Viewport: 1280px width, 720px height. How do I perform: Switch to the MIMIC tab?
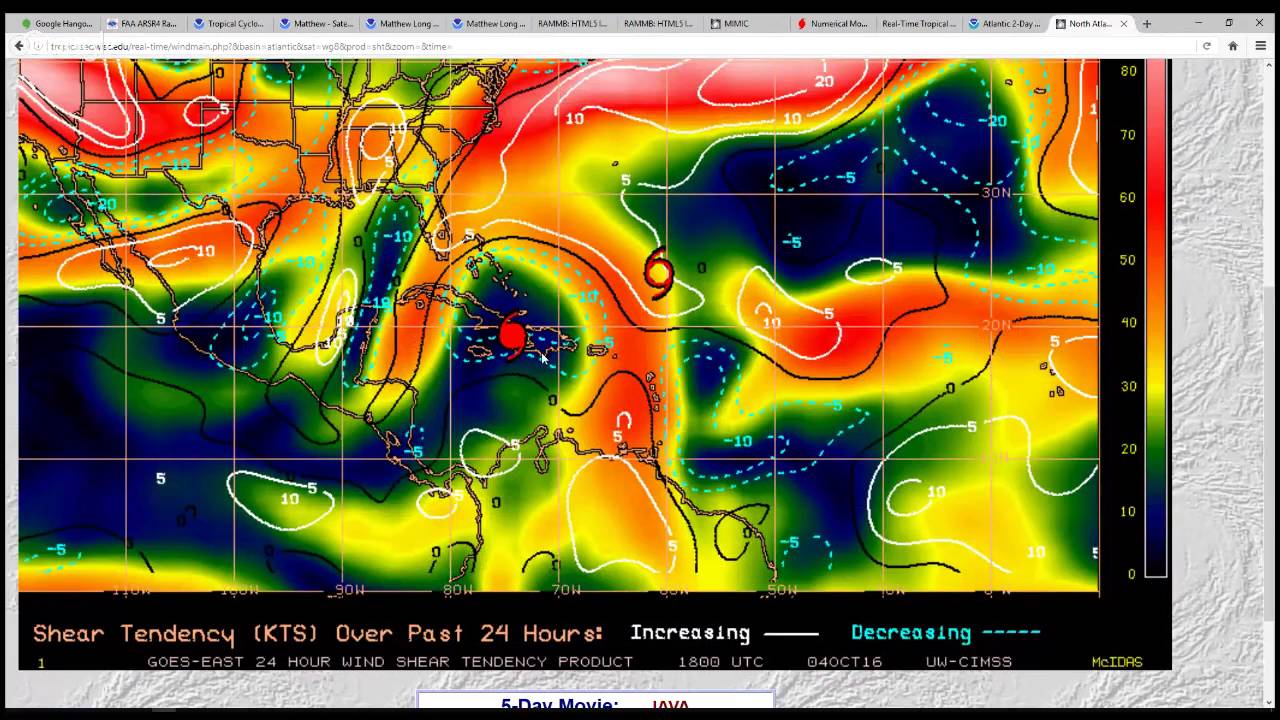coord(746,23)
